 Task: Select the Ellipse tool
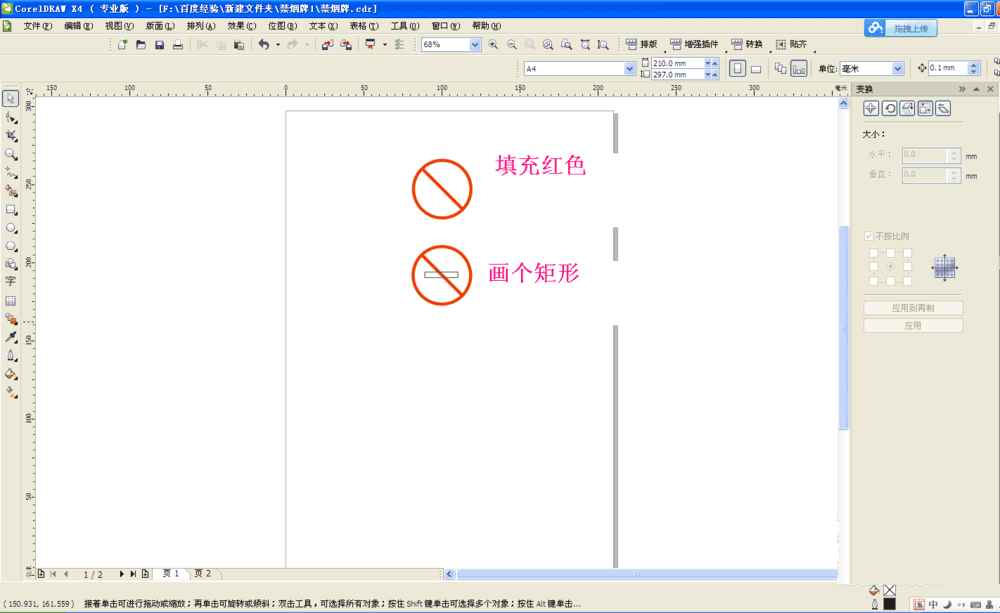coord(12,228)
